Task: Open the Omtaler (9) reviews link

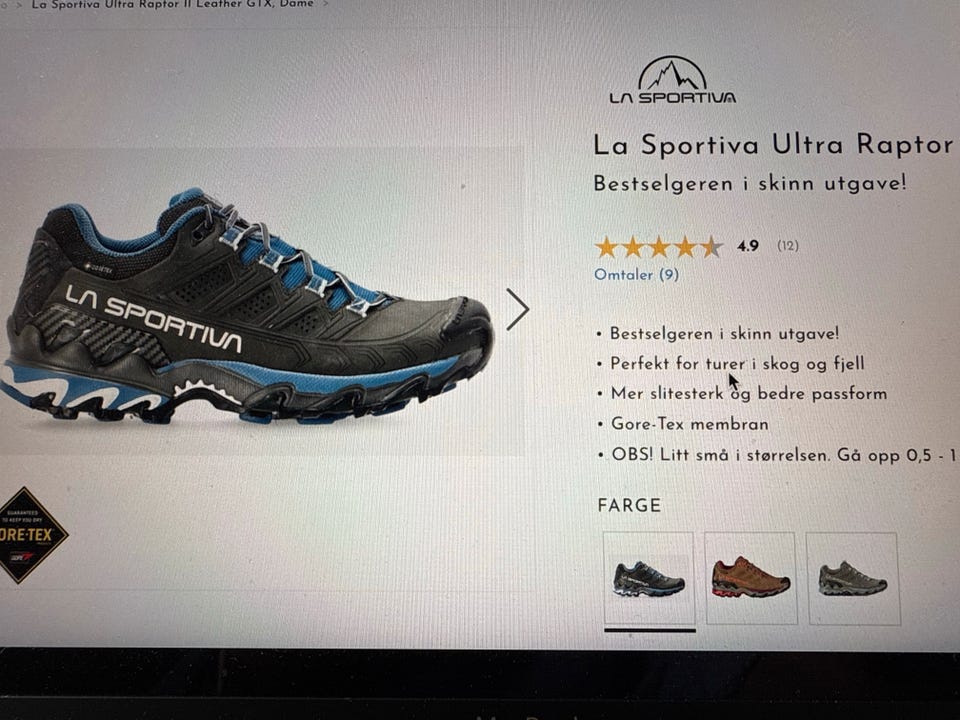Action: [637, 274]
